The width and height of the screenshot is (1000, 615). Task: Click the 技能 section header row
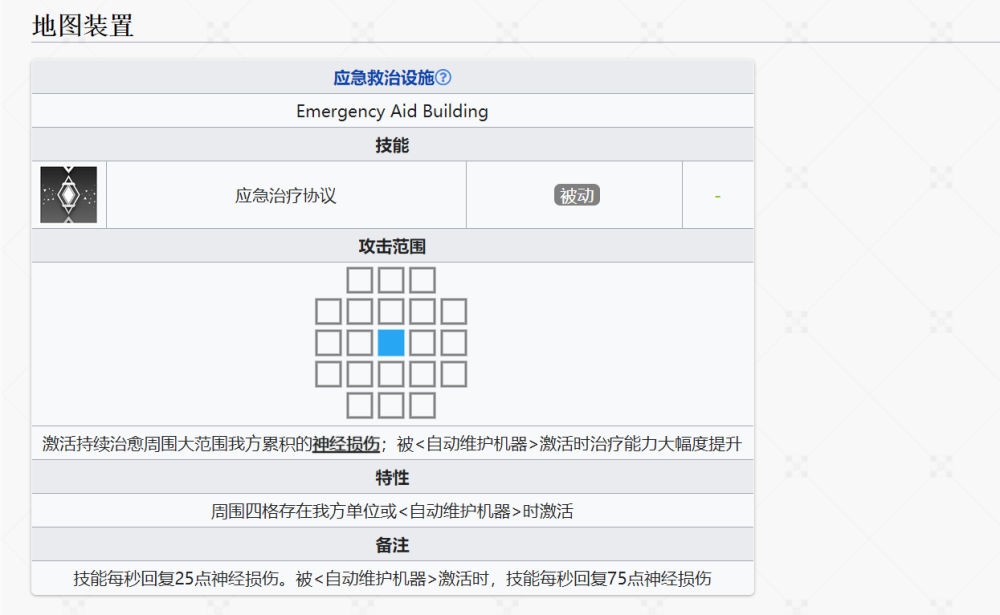(x=392, y=145)
